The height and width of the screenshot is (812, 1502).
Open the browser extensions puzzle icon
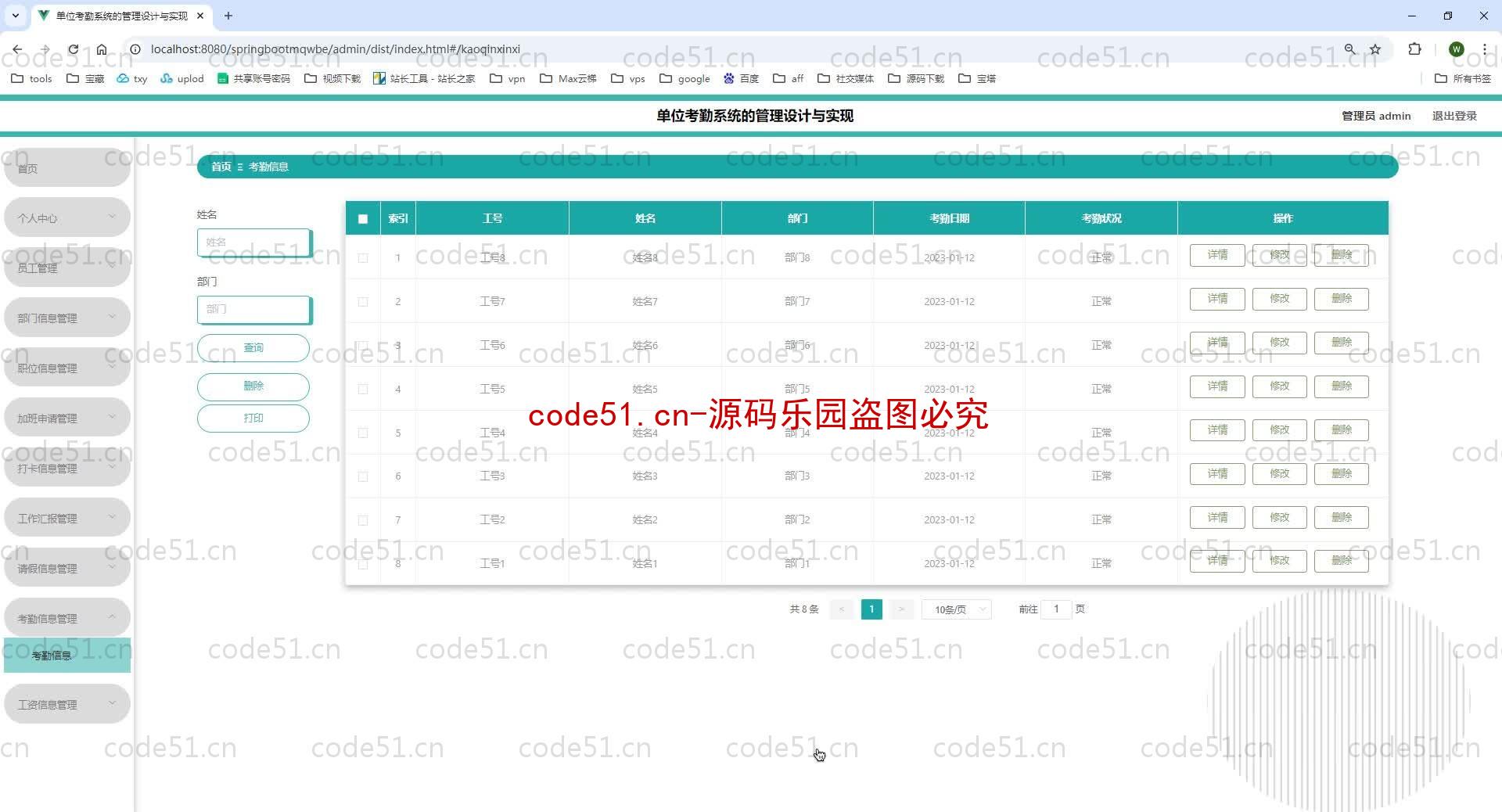[x=1414, y=49]
